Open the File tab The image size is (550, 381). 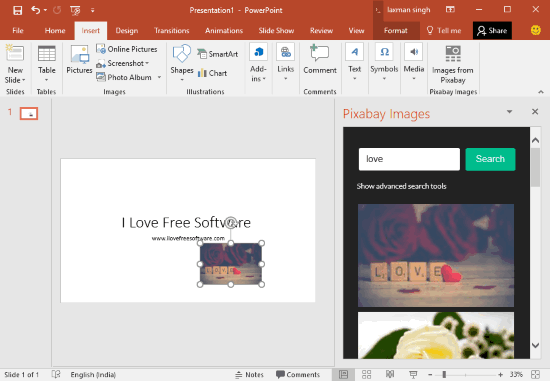[x=18, y=31]
